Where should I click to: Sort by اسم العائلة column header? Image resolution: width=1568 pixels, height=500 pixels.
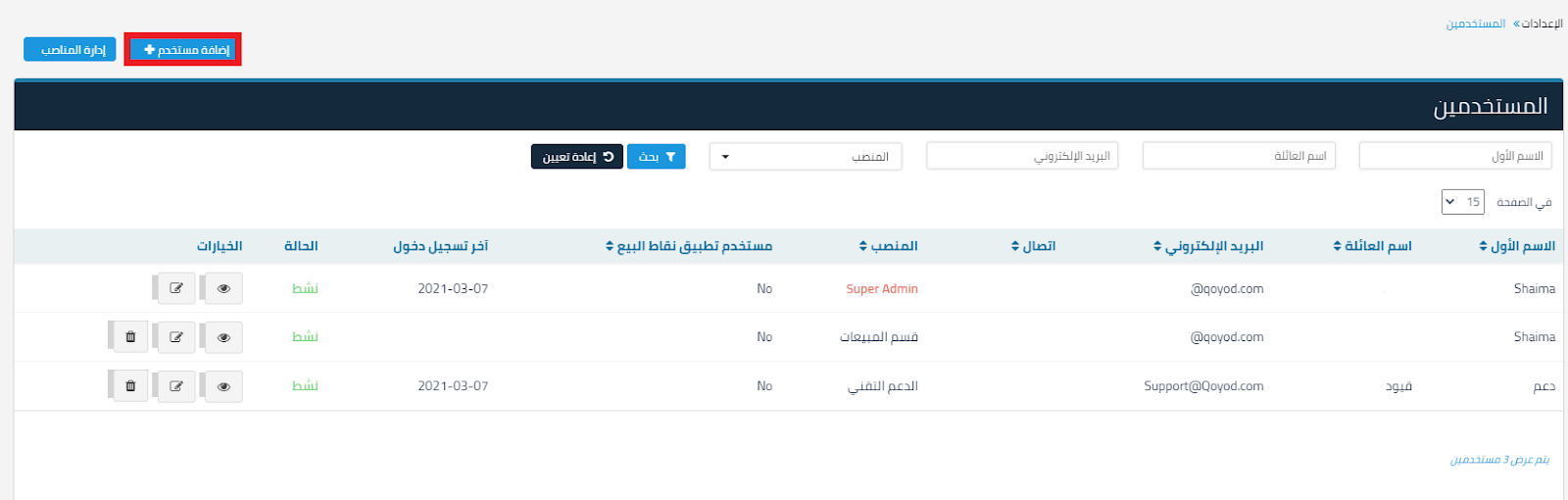point(1372,246)
